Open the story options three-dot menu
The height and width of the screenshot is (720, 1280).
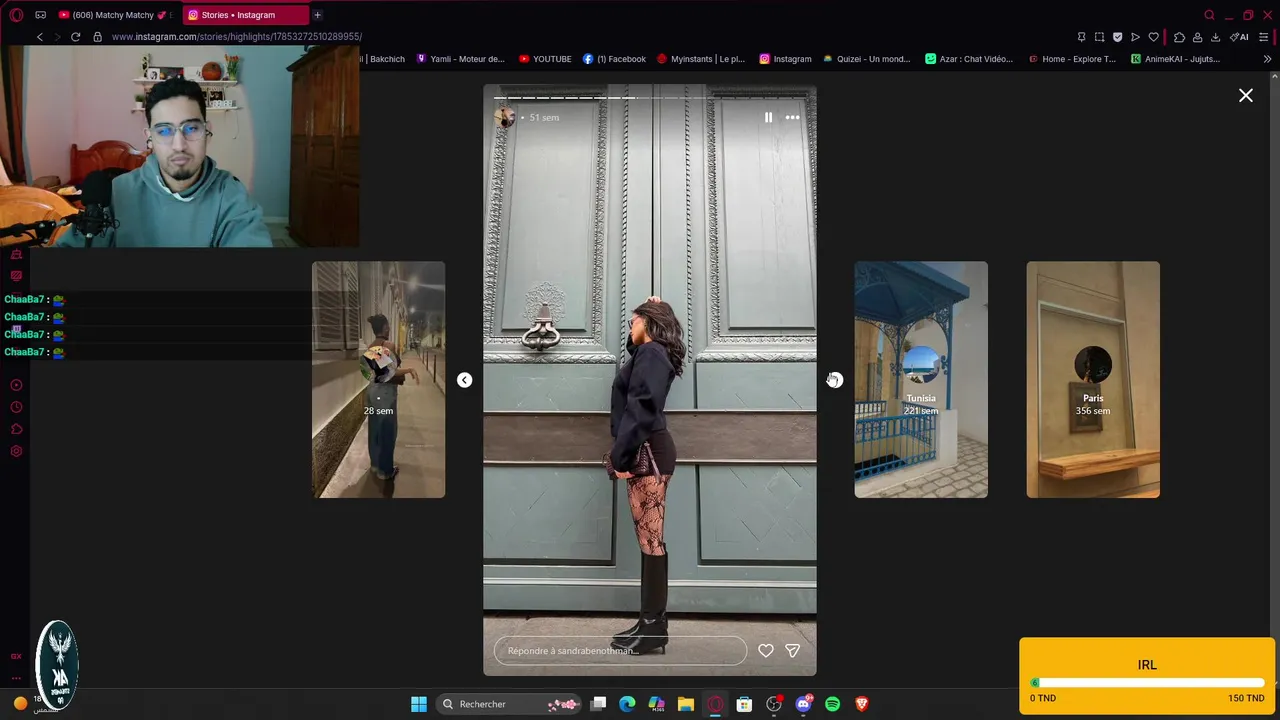click(792, 117)
